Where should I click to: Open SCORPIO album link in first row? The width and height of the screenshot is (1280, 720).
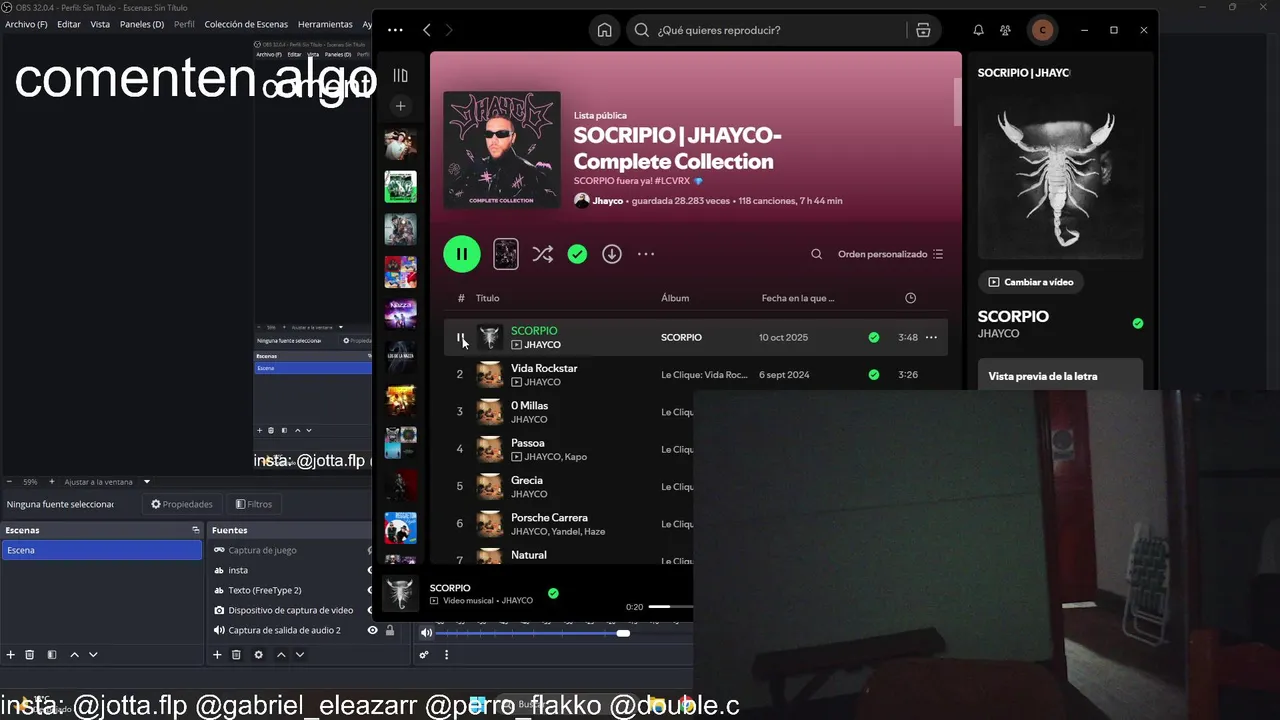(681, 337)
